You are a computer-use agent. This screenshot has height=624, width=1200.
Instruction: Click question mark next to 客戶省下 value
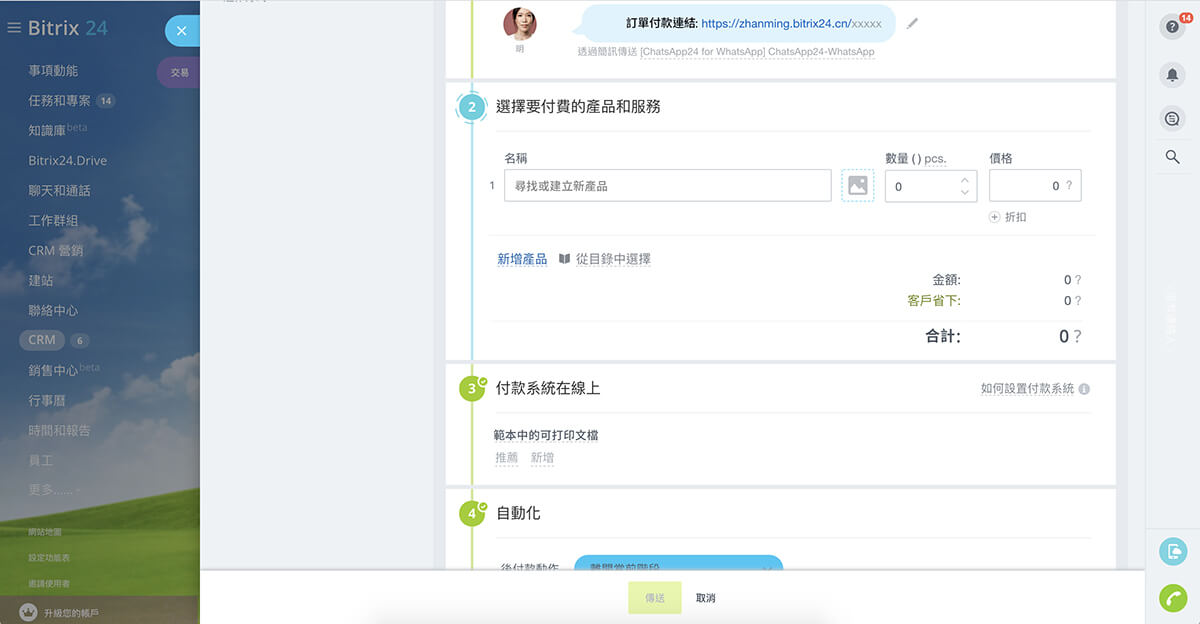(1077, 301)
